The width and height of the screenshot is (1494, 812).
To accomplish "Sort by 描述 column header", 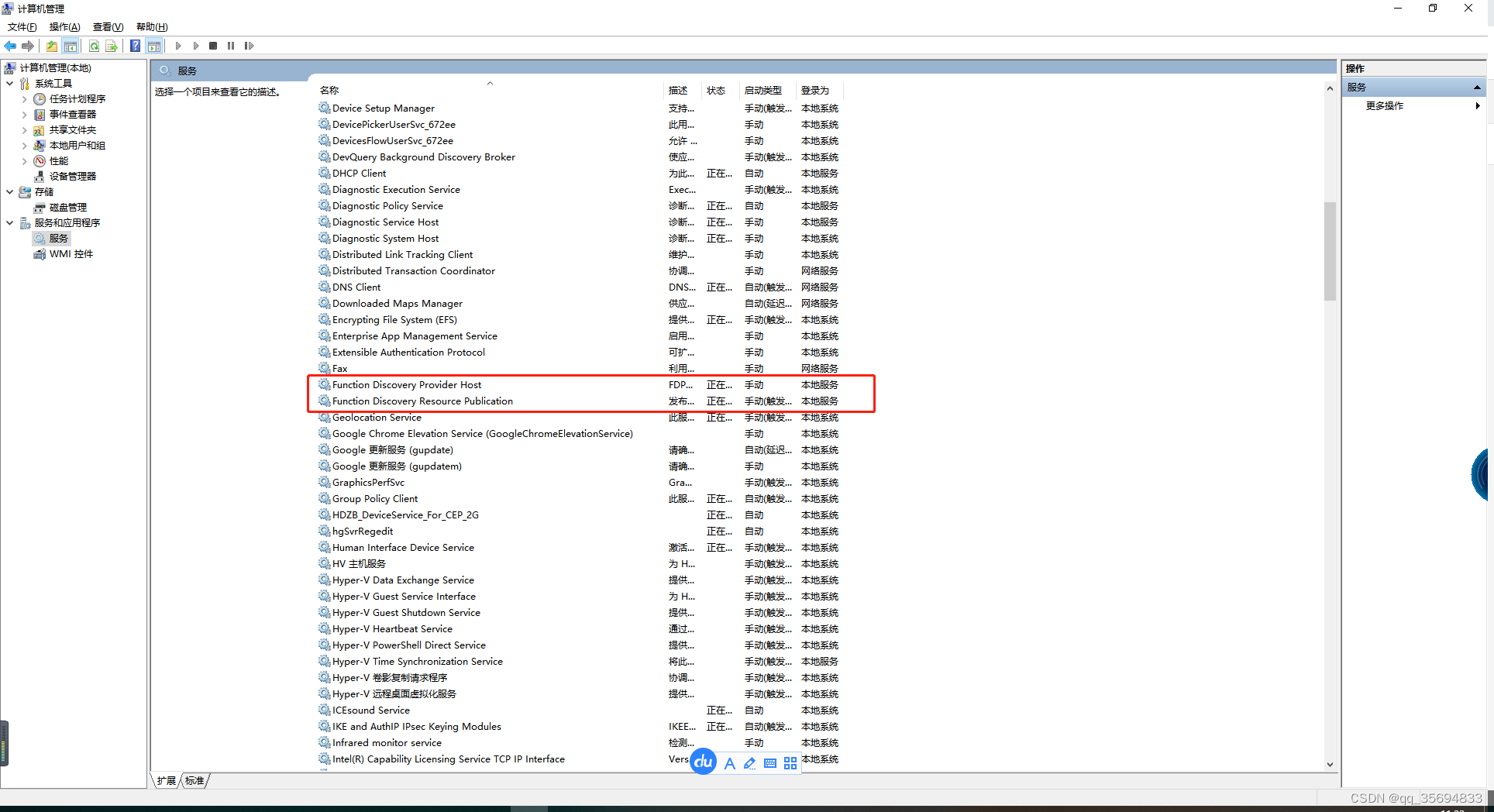I will pos(682,91).
